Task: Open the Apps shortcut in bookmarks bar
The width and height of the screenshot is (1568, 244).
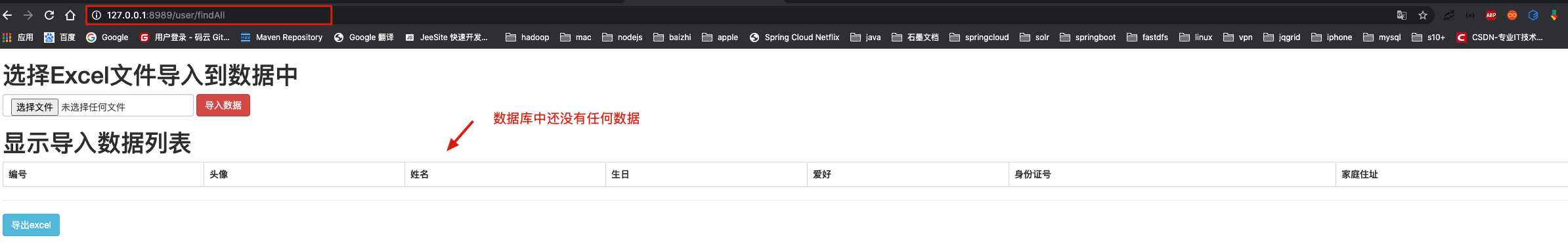Action: tap(18, 37)
